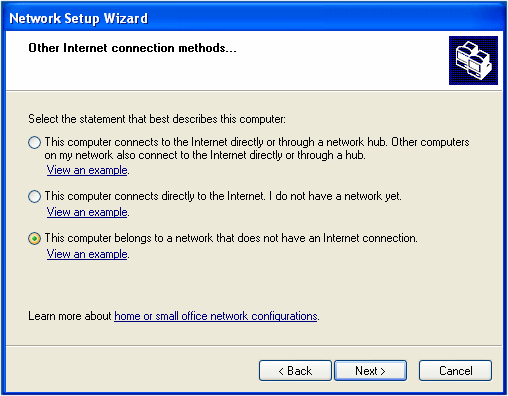
Task: Click the 'Other Internet connection methods...' heading
Action: pyautogui.click(x=132, y=48)
